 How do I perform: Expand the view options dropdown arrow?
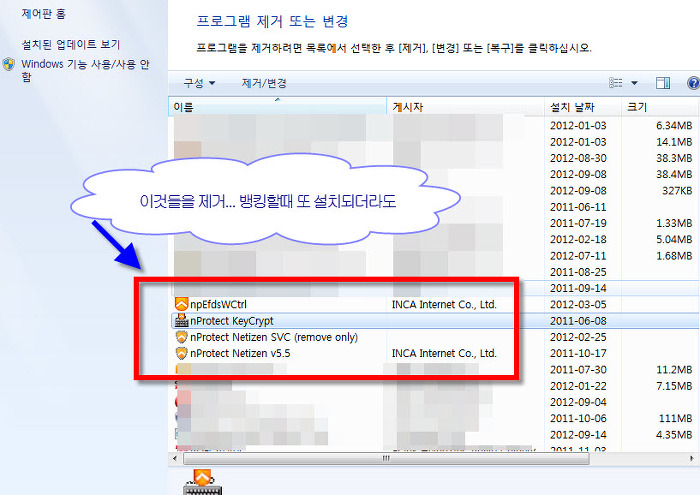pyautogui.click(x=634, y=83)
